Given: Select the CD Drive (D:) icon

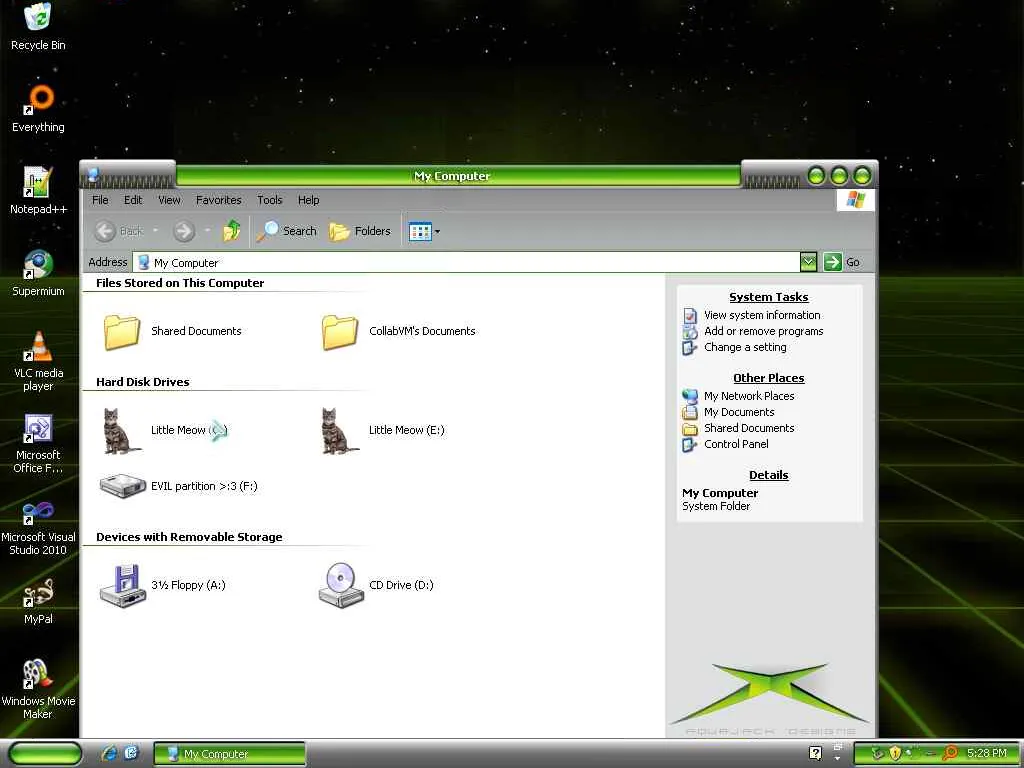Looking at the screenshot, I should pyautogui.click(x=376, y=585).
